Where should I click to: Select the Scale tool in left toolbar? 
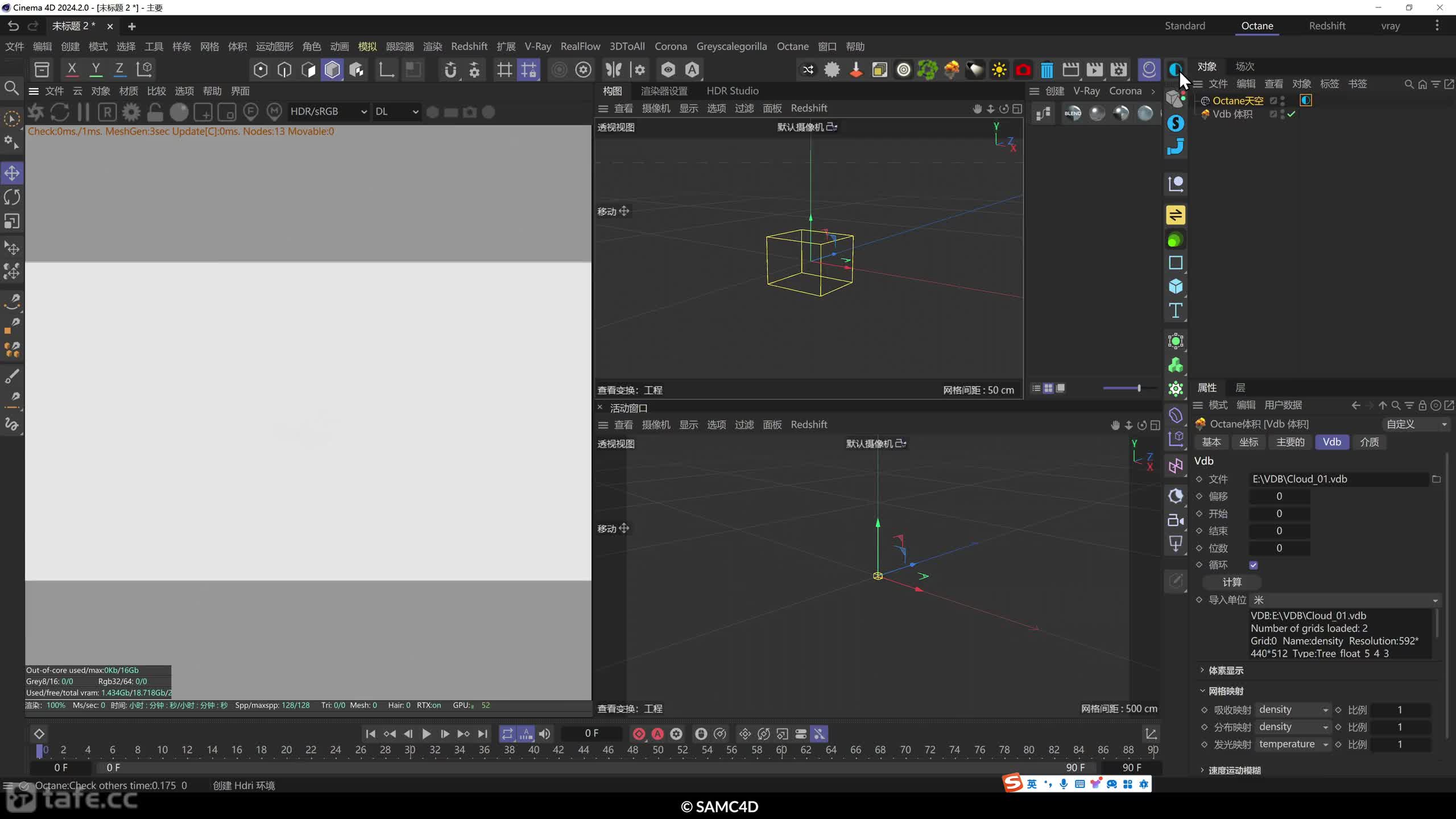click(x=12, y=221)
